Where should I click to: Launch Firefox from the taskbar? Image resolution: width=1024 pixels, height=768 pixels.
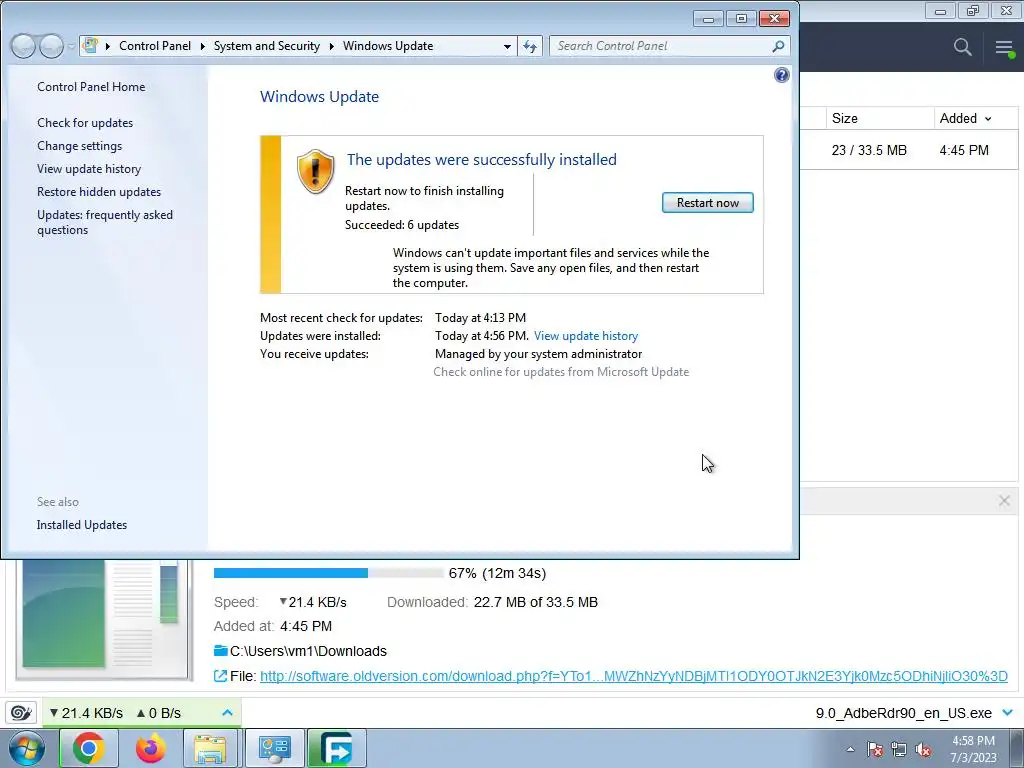tap(150, 748)
